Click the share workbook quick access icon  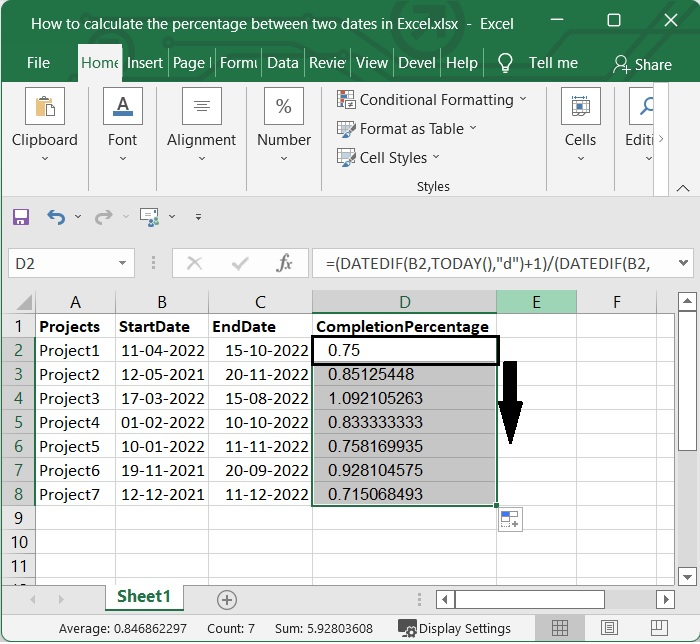[149, 216]
